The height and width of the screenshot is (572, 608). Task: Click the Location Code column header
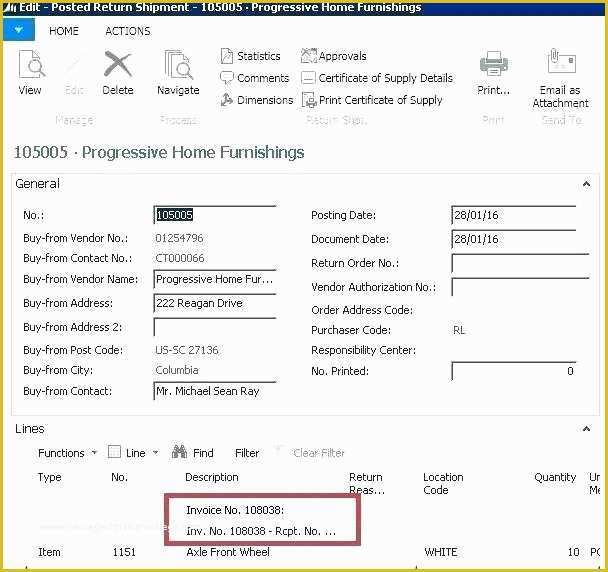pyautogui.click(x=443, y=484)
